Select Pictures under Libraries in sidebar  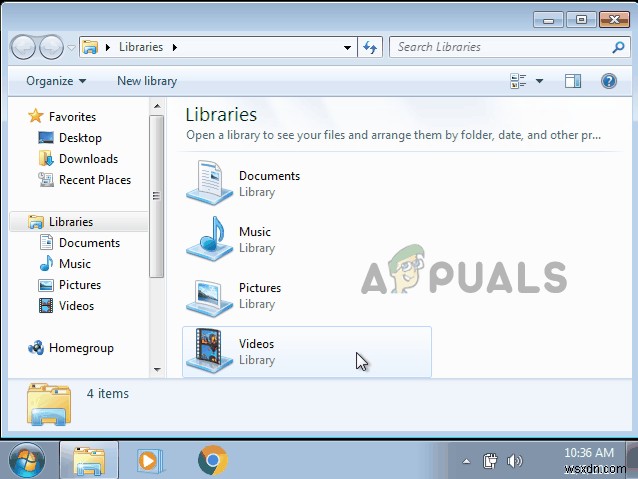tap(80, 285)
